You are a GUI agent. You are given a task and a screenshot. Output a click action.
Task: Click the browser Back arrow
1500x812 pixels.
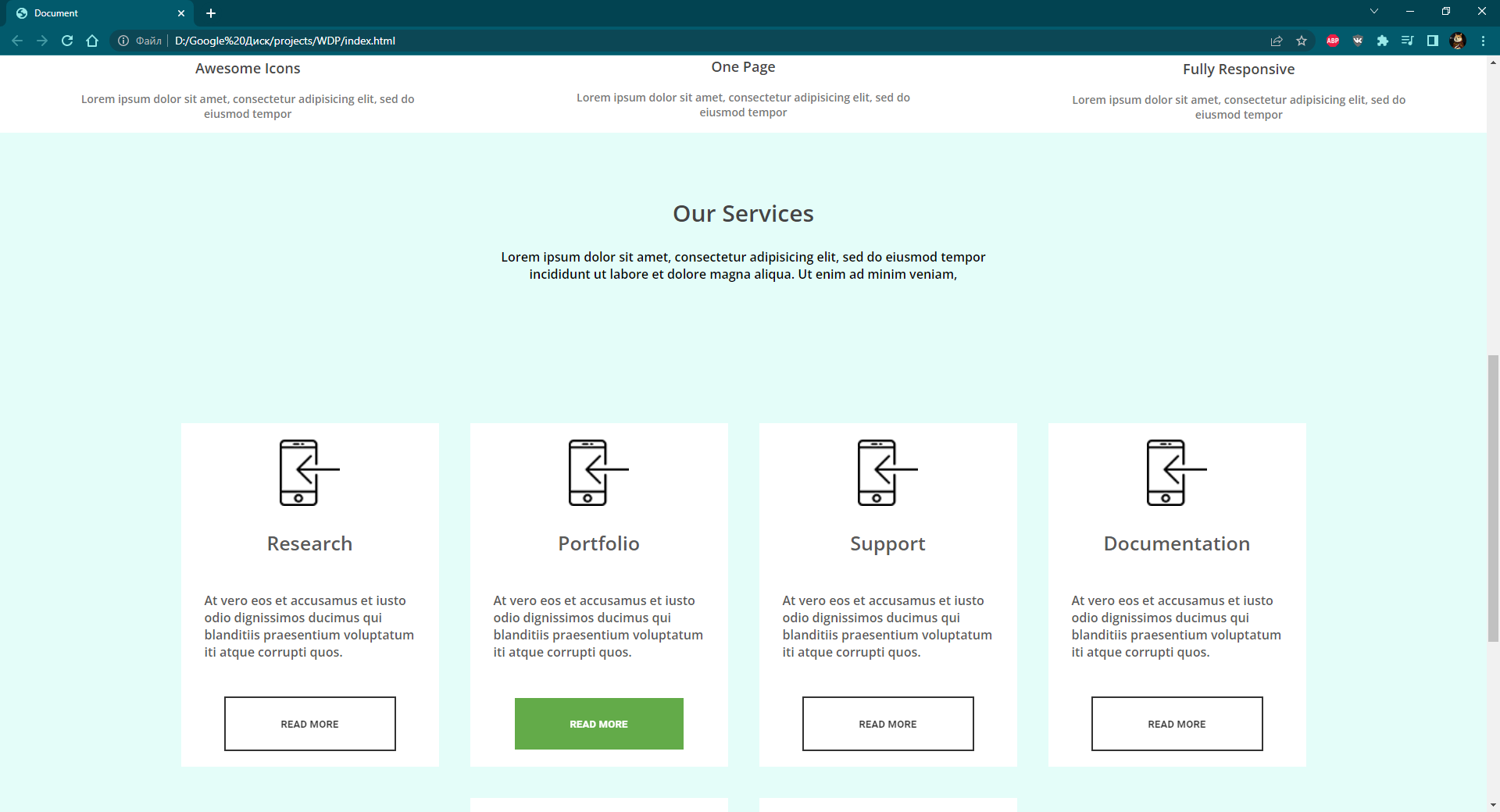[x=17, y=41]
